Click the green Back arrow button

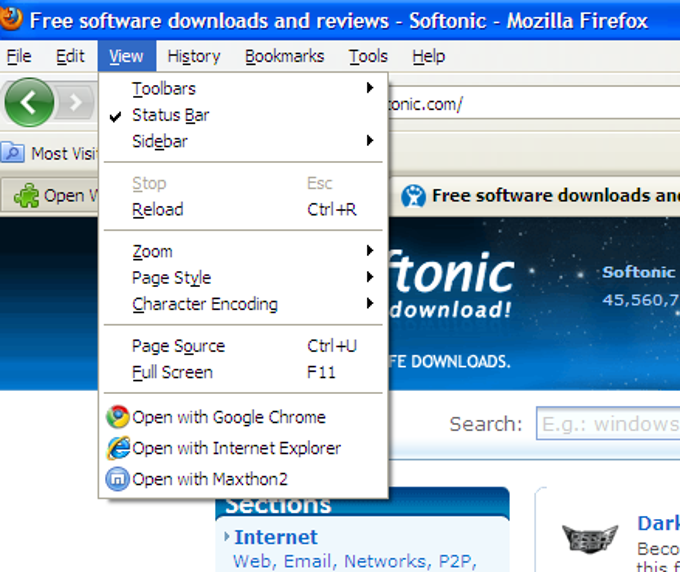coord(29,102)
